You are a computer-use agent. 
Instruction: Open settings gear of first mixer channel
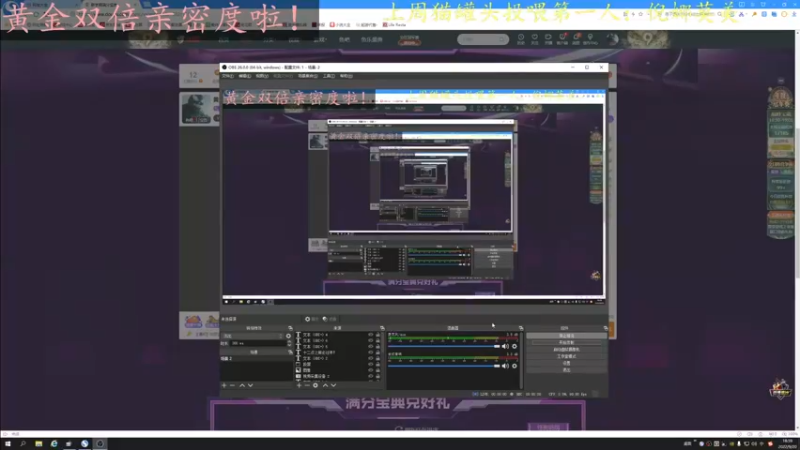pyautogui.click(x=514, y=346)
